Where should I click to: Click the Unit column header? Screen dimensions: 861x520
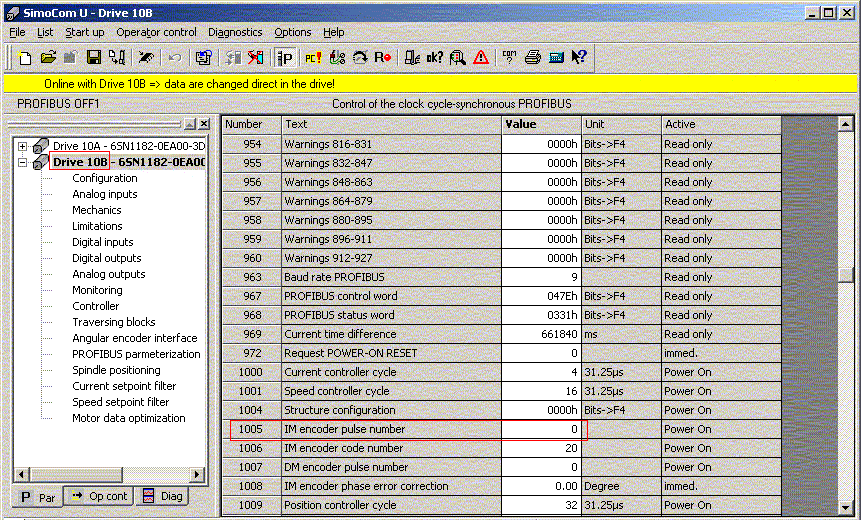click(622, 125)
